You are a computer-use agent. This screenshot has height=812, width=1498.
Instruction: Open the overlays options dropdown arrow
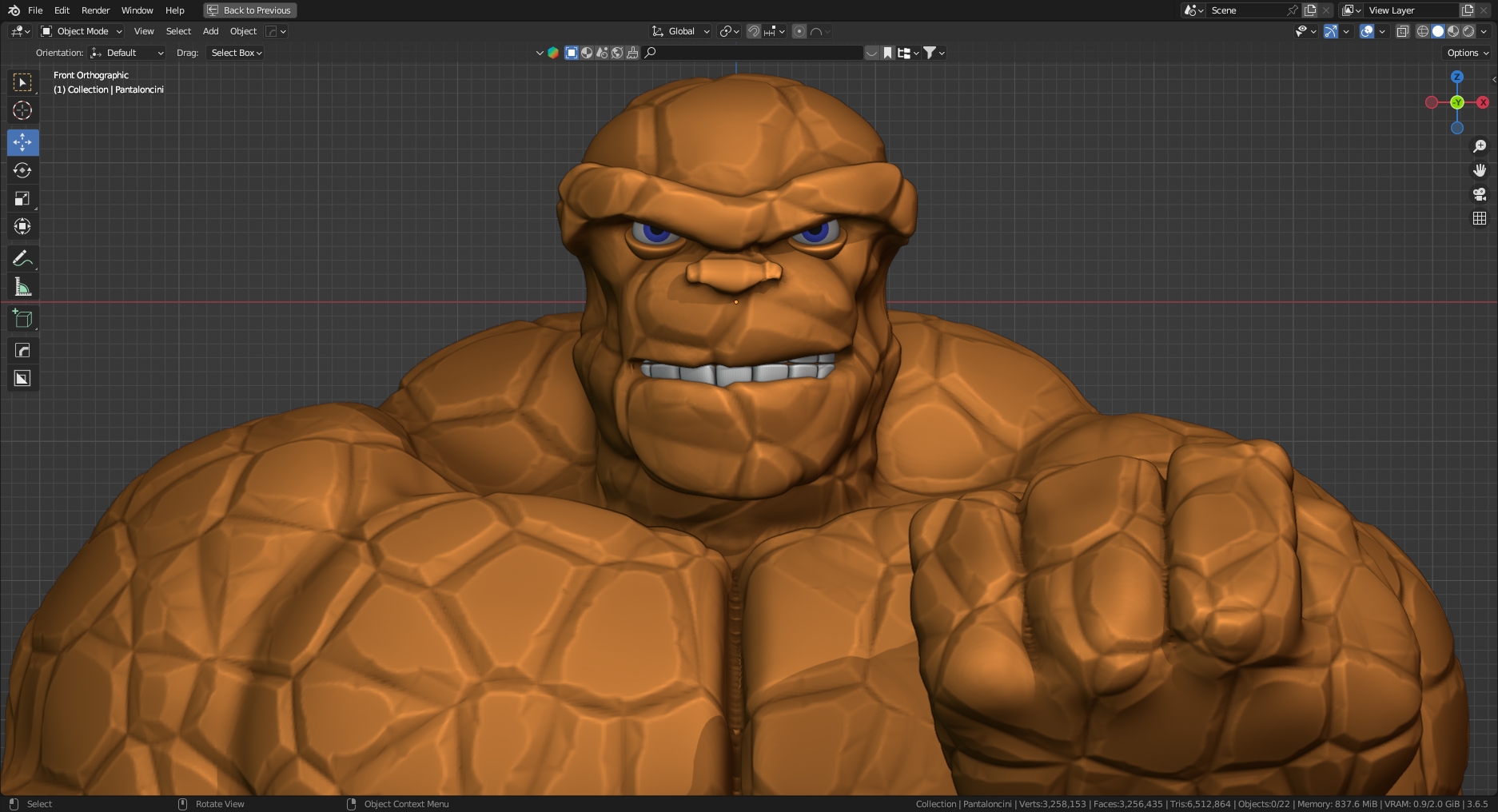[x=1382, y=31]
